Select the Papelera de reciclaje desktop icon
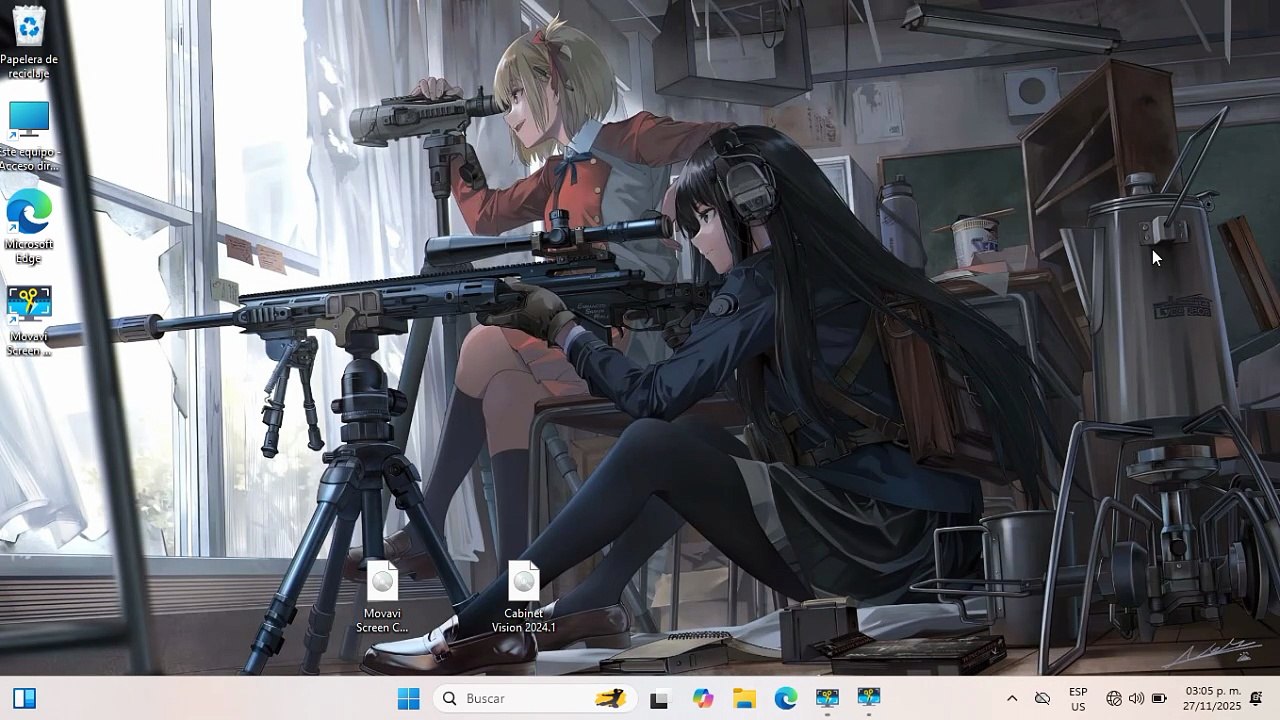 tap(29, 42)
